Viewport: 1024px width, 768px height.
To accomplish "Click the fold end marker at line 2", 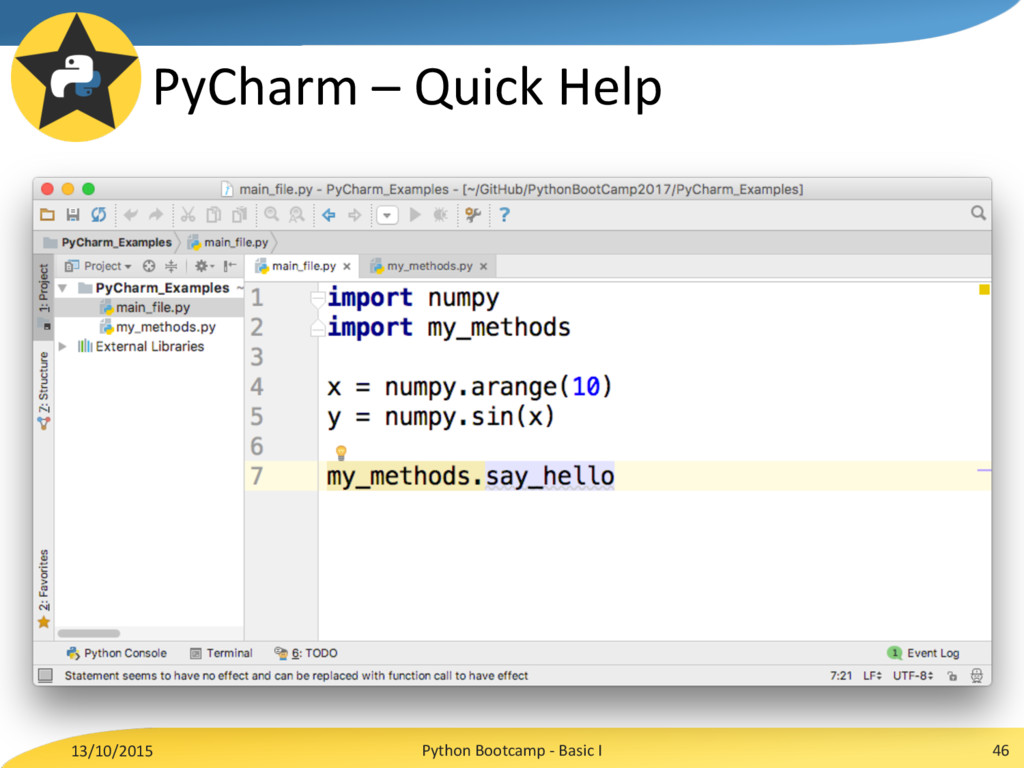I will (318, 328).
